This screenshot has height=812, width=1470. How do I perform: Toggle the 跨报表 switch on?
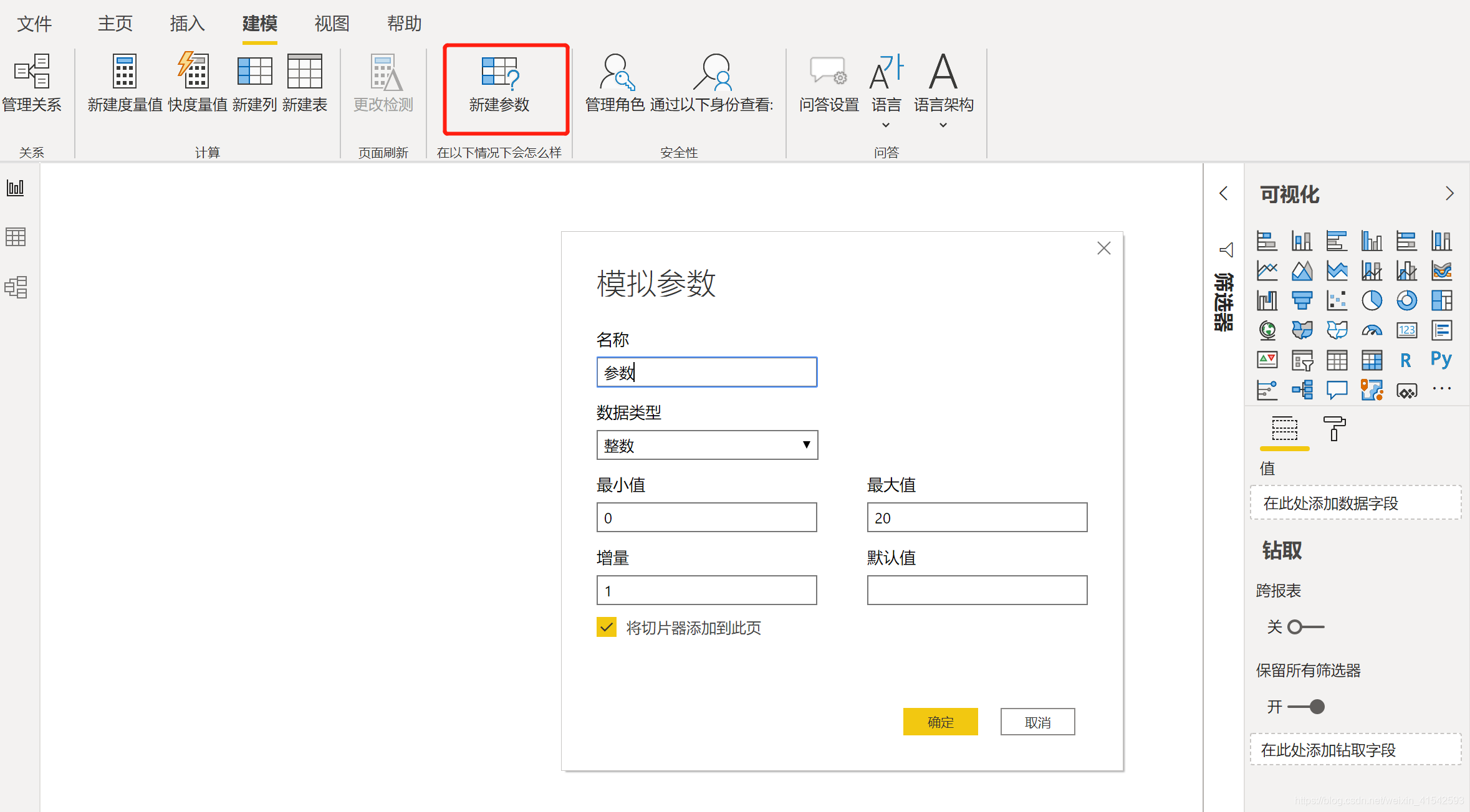click(x=1305, y=627)
